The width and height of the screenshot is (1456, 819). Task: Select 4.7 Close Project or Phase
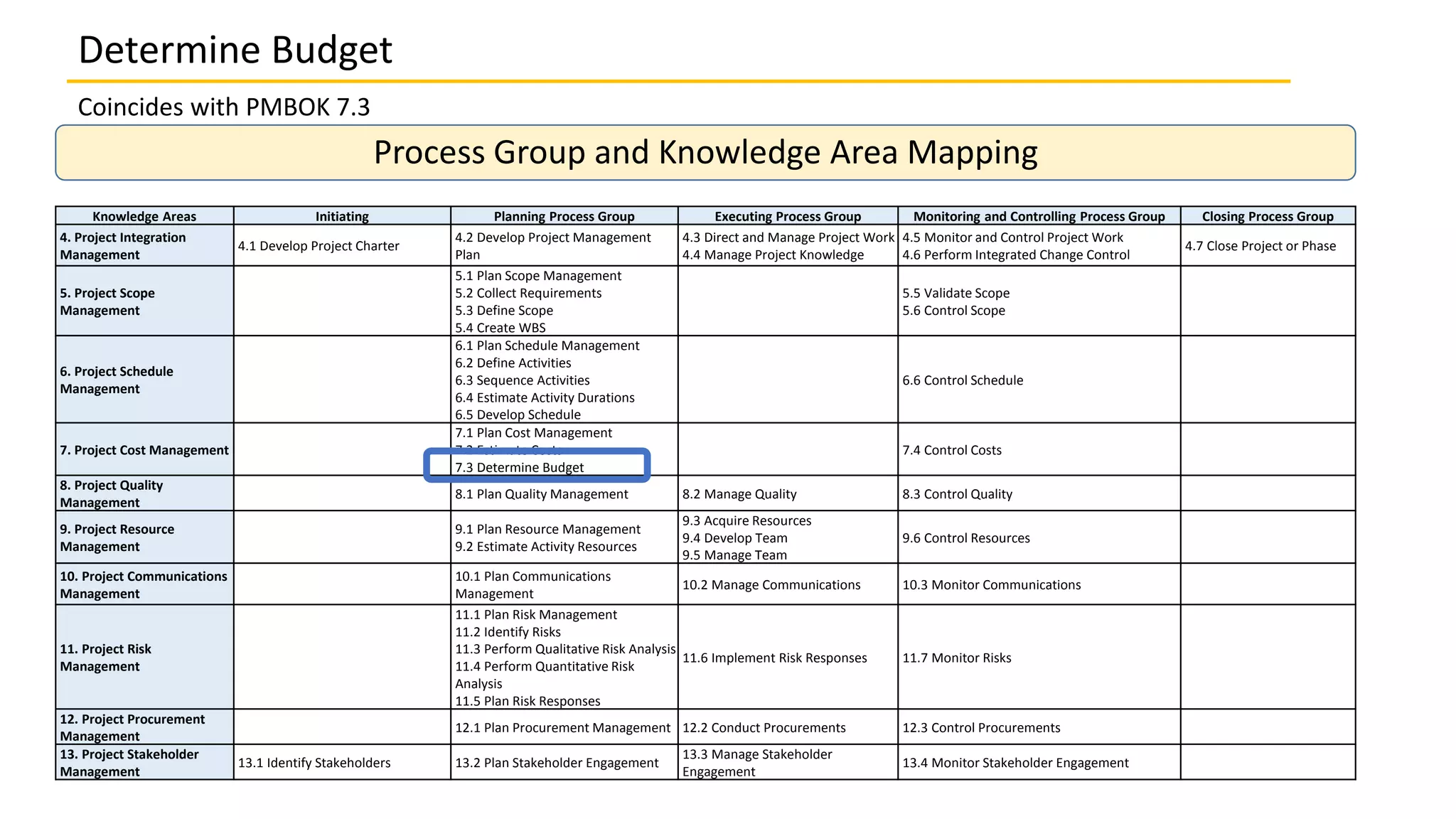(1260, 246)
